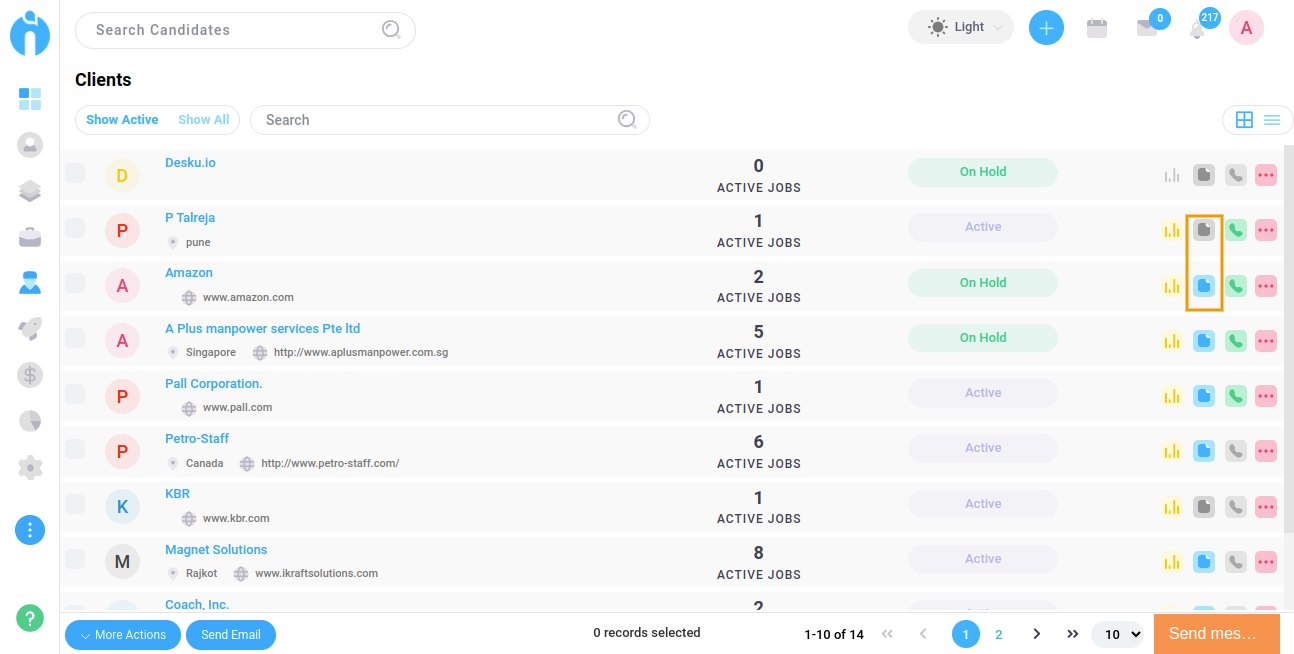Select the Amazon row checkbox

coord(75,282)
